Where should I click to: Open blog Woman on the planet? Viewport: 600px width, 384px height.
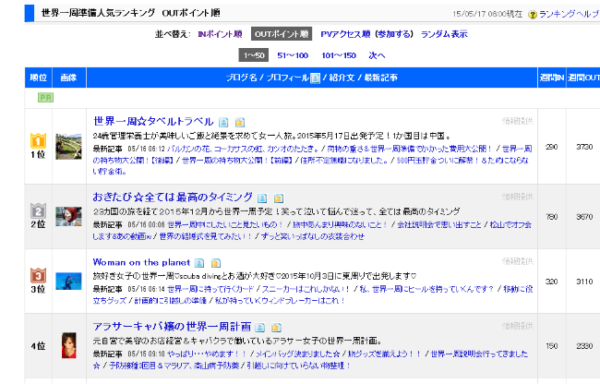point(141,262)
